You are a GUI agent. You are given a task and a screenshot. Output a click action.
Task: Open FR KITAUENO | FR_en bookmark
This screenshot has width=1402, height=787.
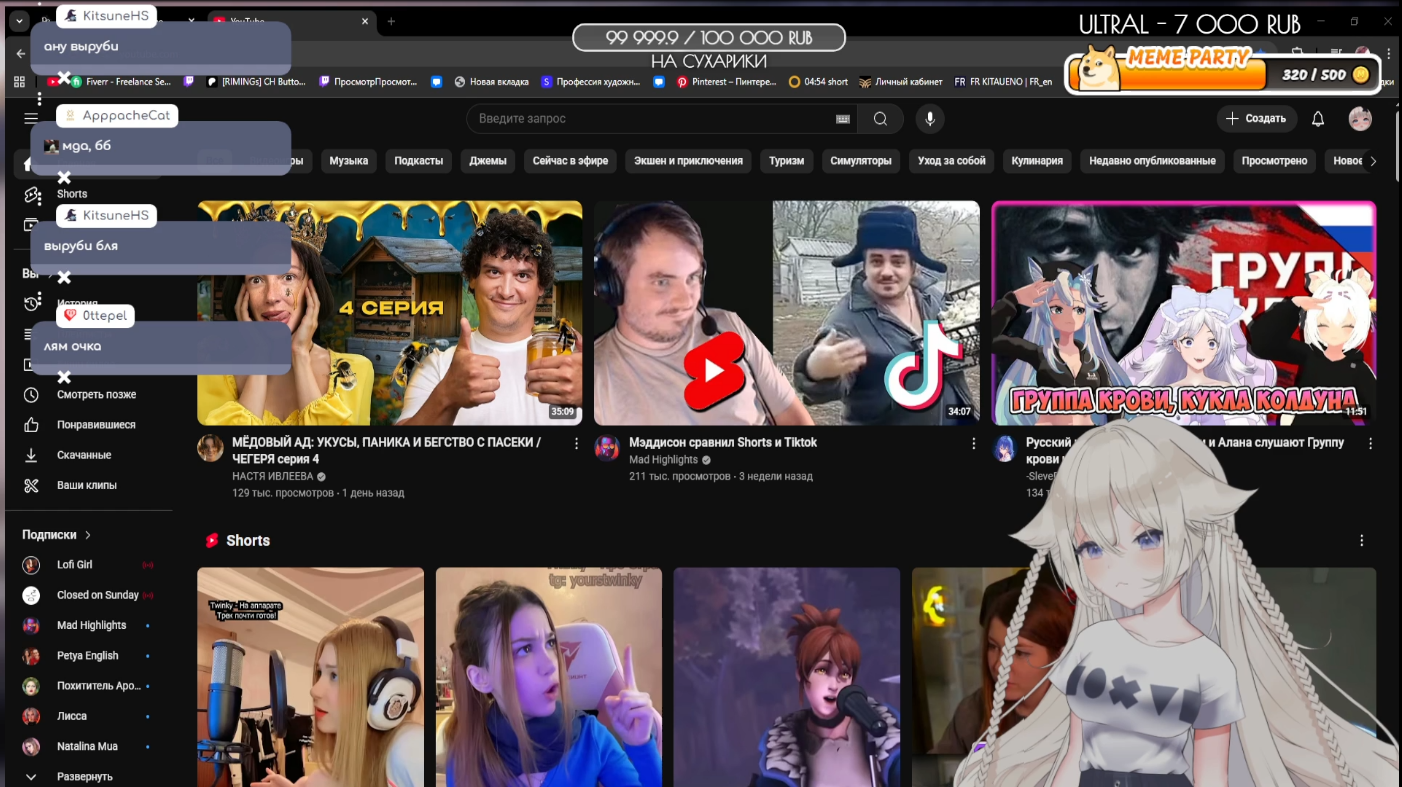tap(1003, 82)
